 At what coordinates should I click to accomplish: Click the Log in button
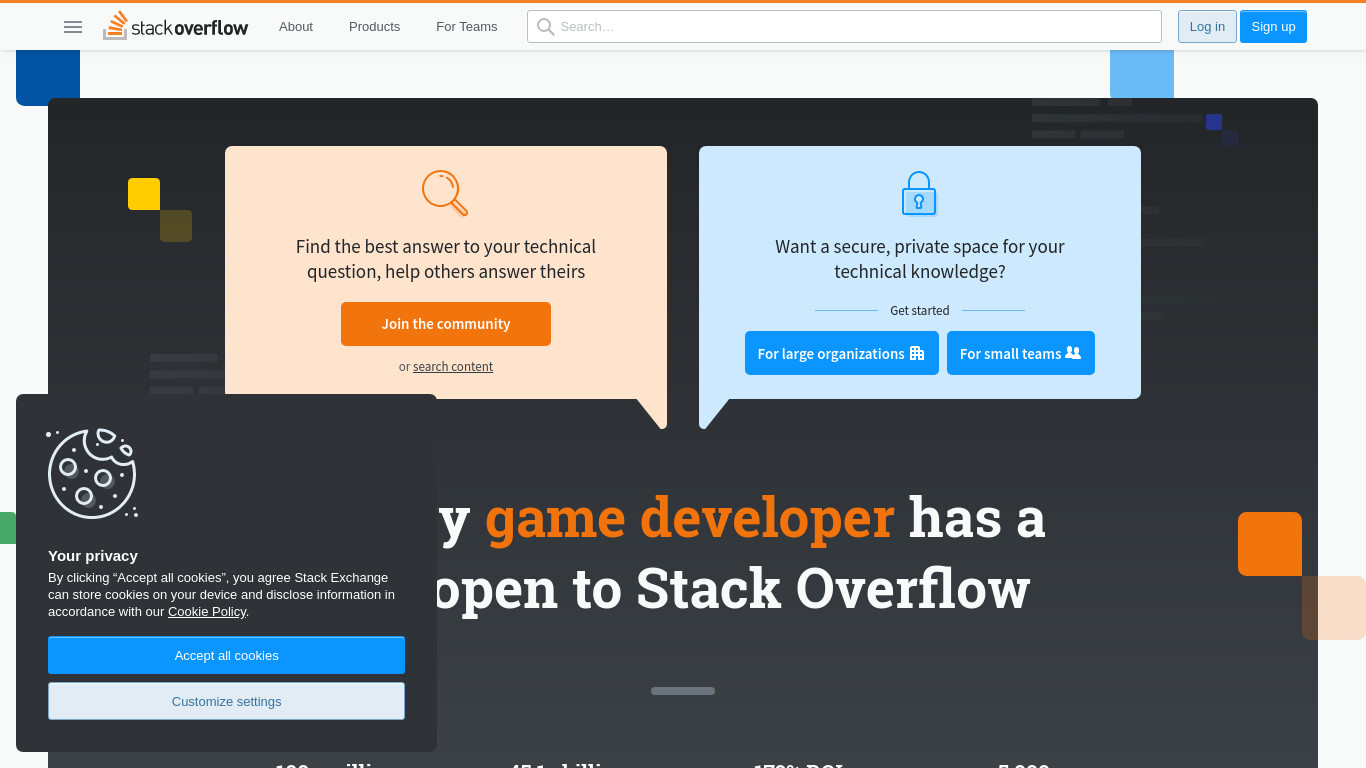(x=1207, y=27)
